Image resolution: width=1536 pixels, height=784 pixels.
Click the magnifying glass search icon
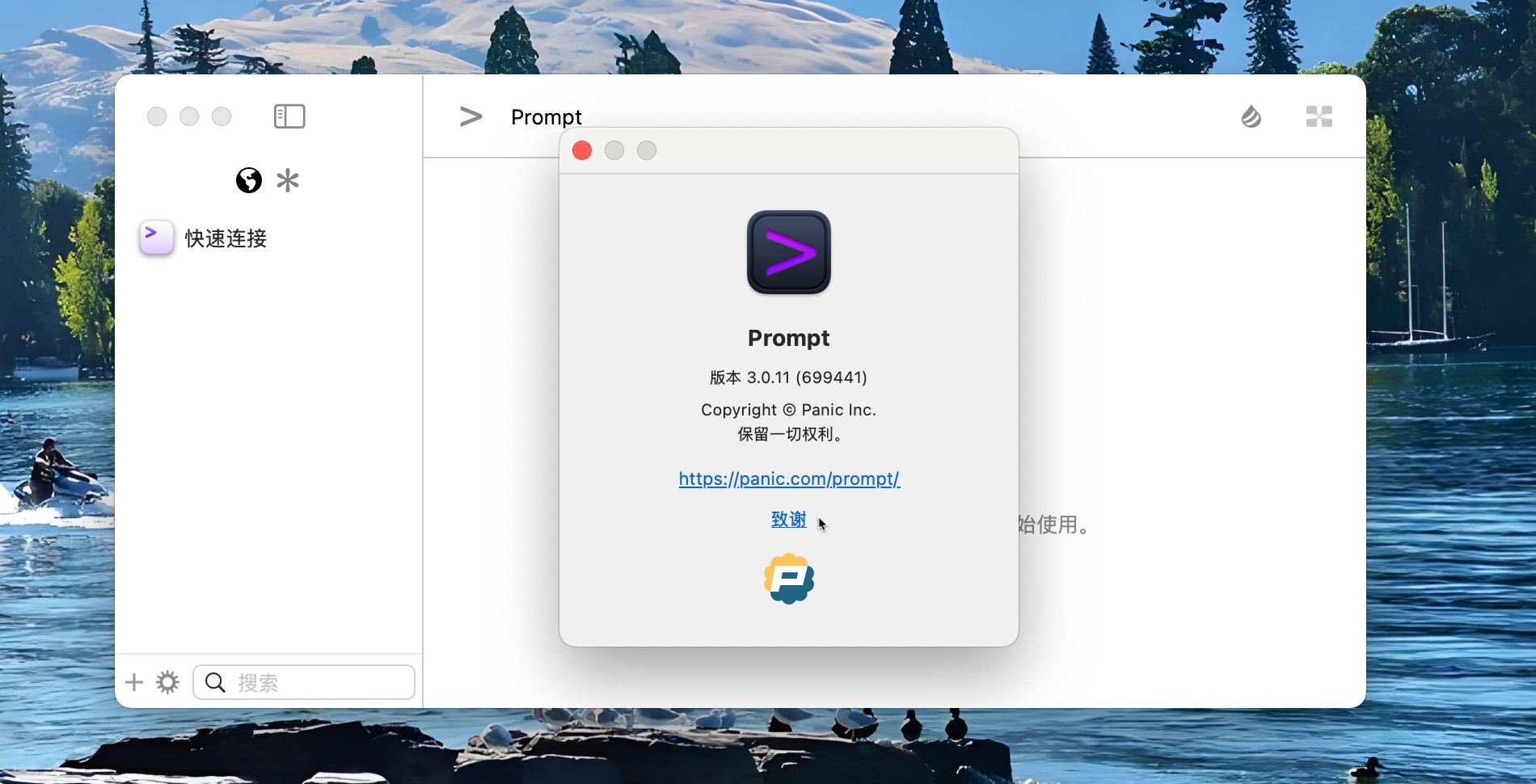click(215, 683)
